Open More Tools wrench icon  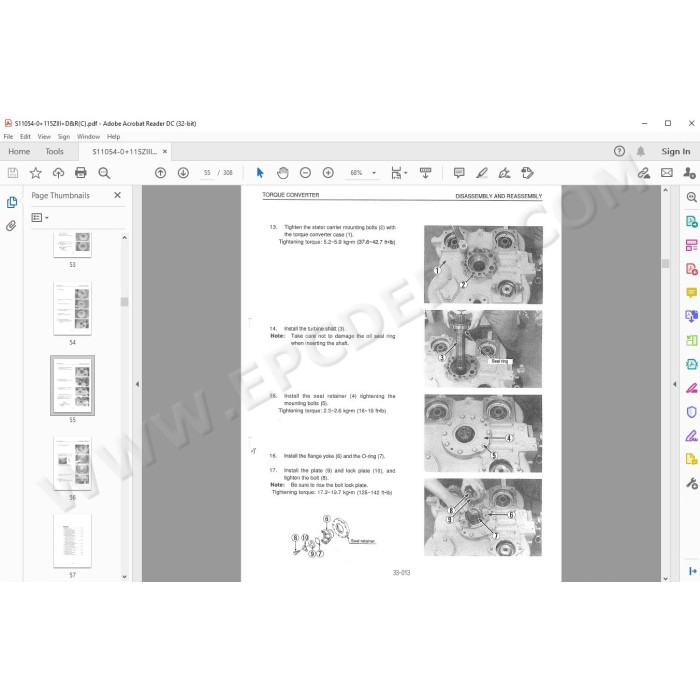coord(692,483)
